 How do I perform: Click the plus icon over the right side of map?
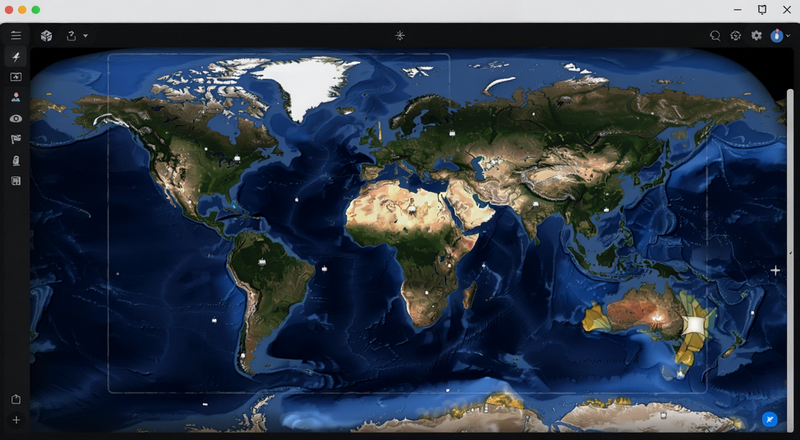click(x=775, y=271)
